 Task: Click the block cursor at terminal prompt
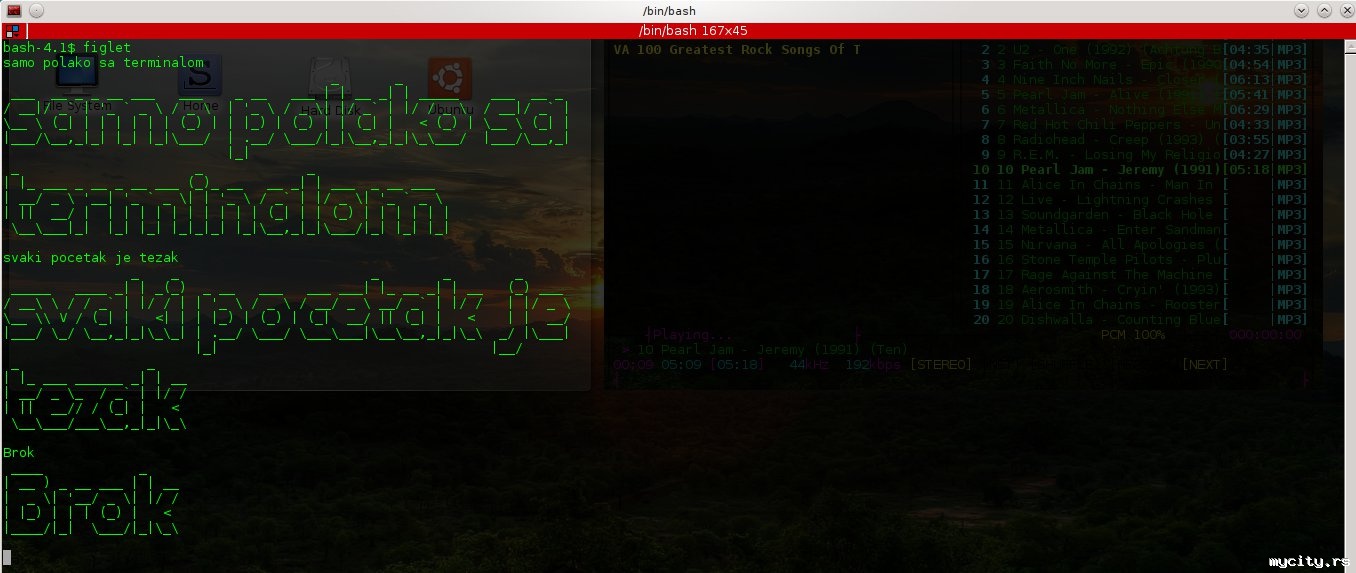coord(7,557)
